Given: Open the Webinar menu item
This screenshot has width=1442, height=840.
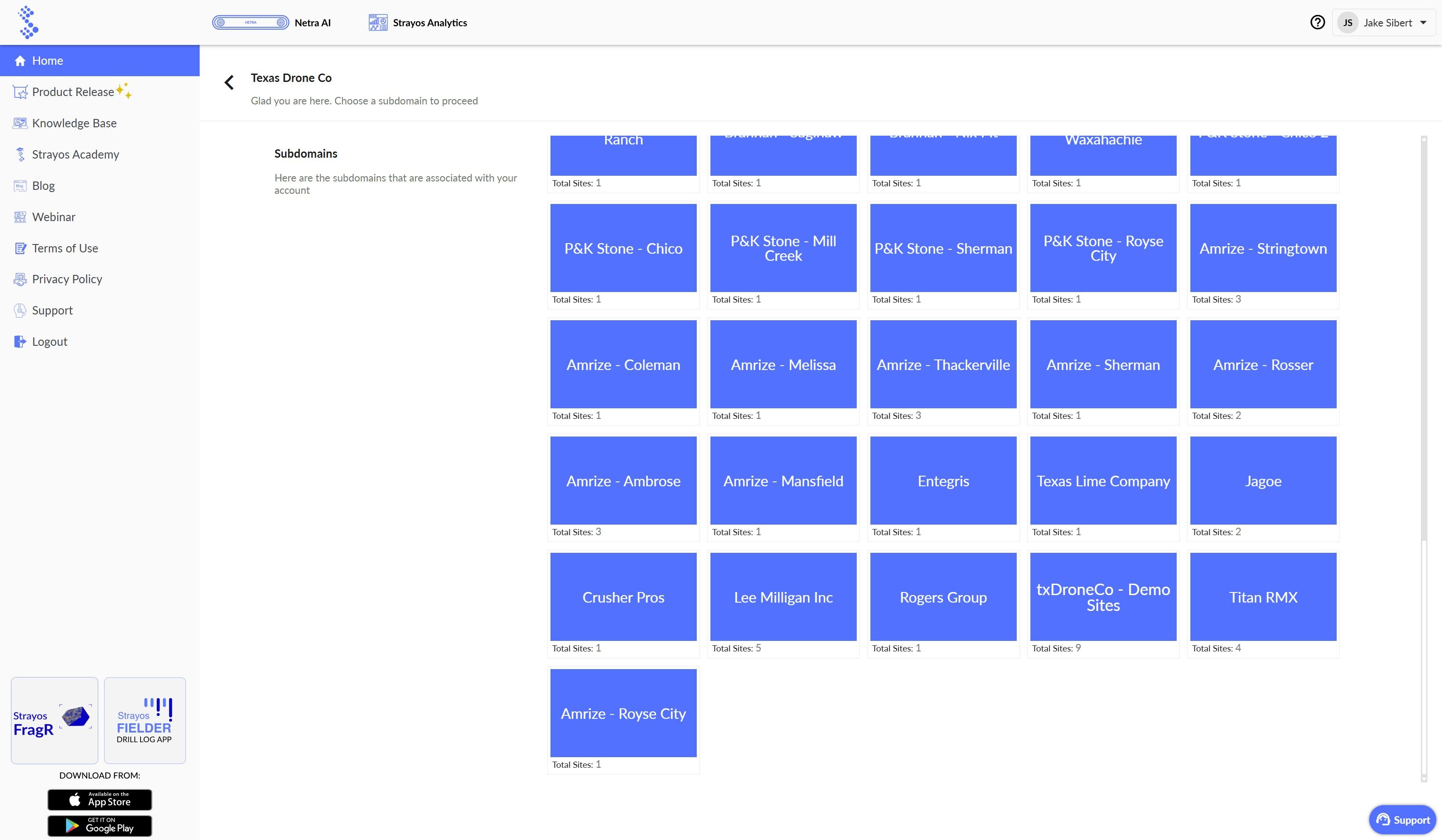Looking at the screenshot, I should click(100, 217).
